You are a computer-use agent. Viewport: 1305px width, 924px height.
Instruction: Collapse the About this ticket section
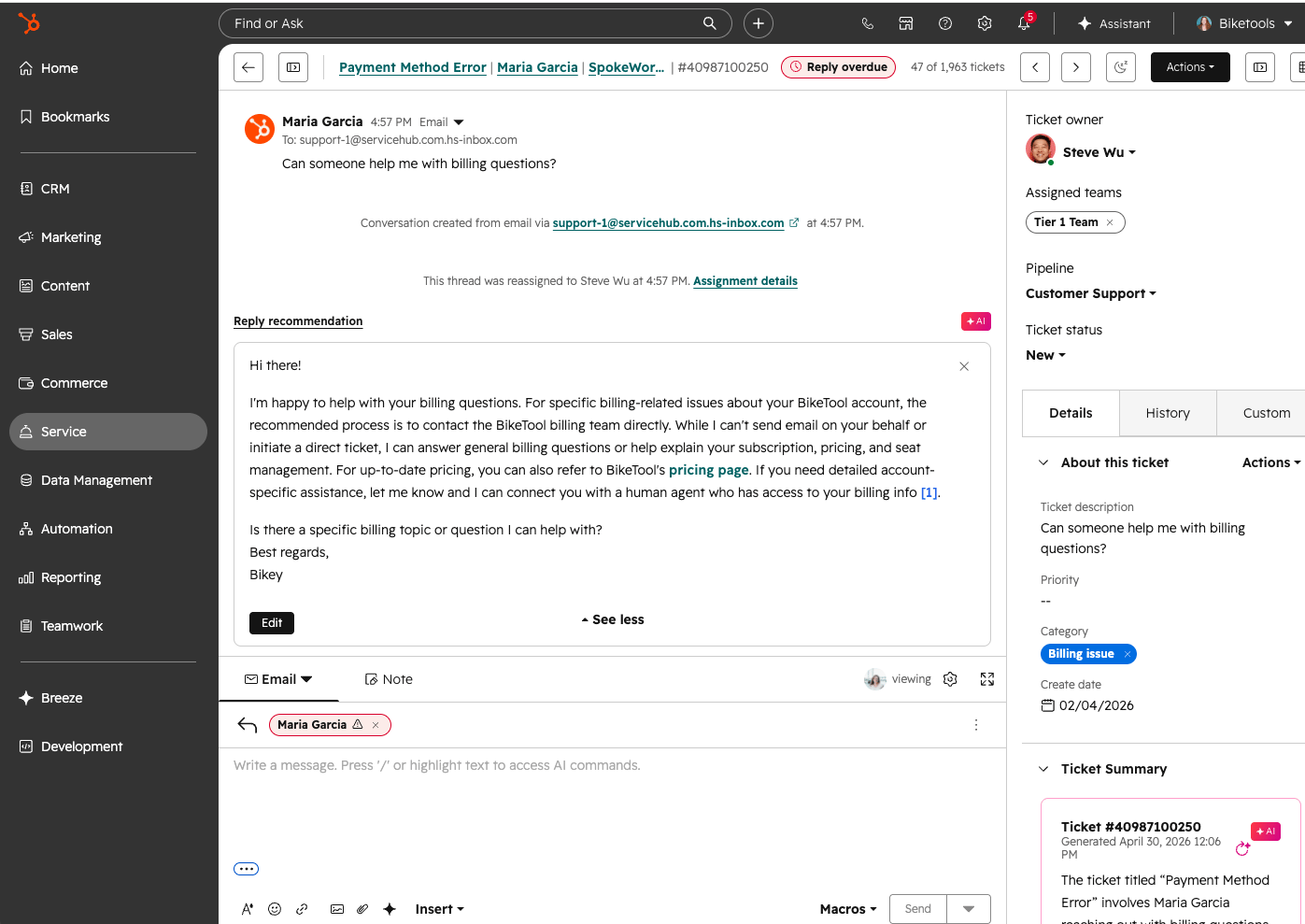1043,462
